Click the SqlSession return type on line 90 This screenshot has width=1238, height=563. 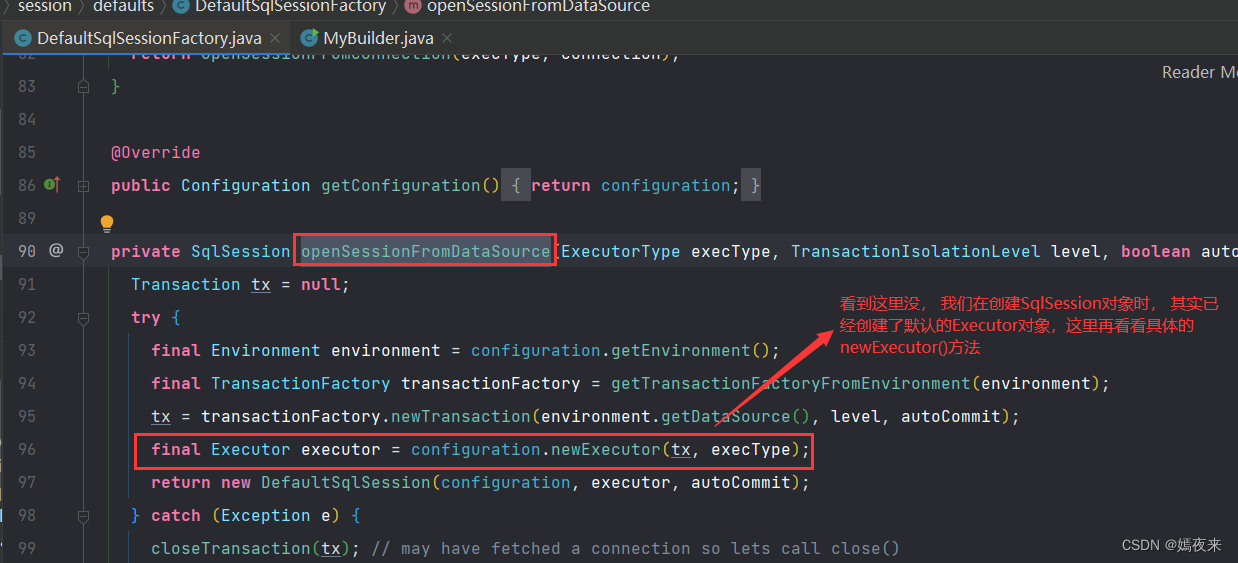coord(240,251)
